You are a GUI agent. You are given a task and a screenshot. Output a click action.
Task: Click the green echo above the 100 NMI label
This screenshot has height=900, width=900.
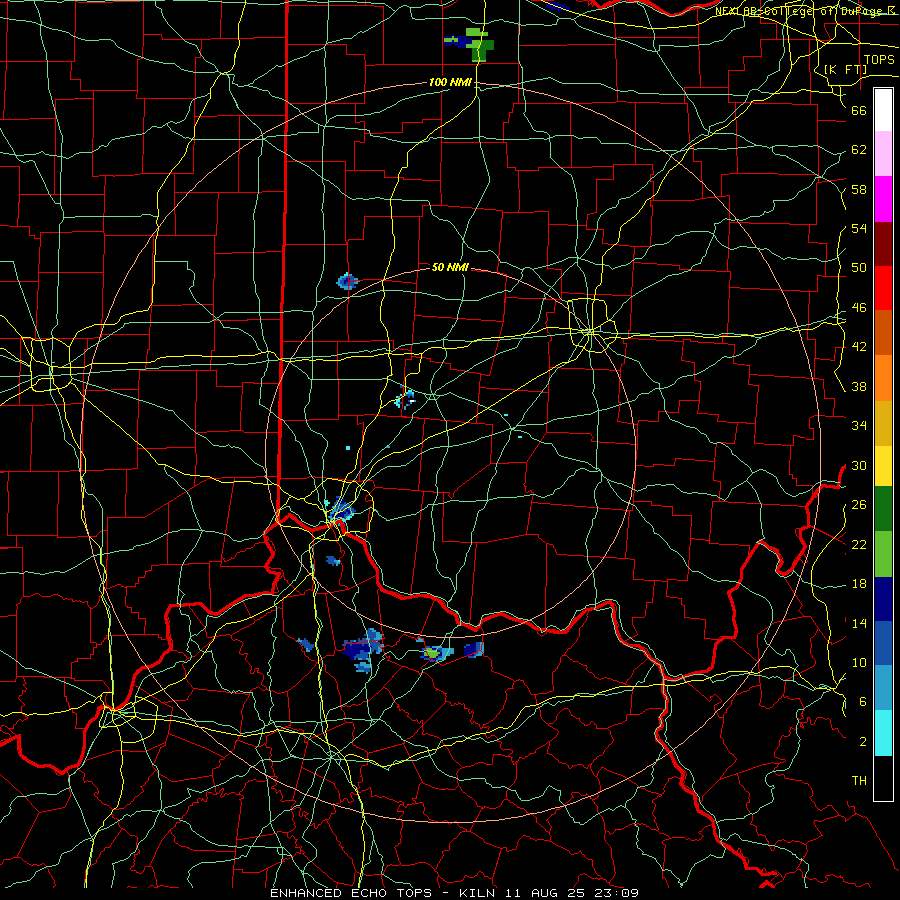click(479, 45)
